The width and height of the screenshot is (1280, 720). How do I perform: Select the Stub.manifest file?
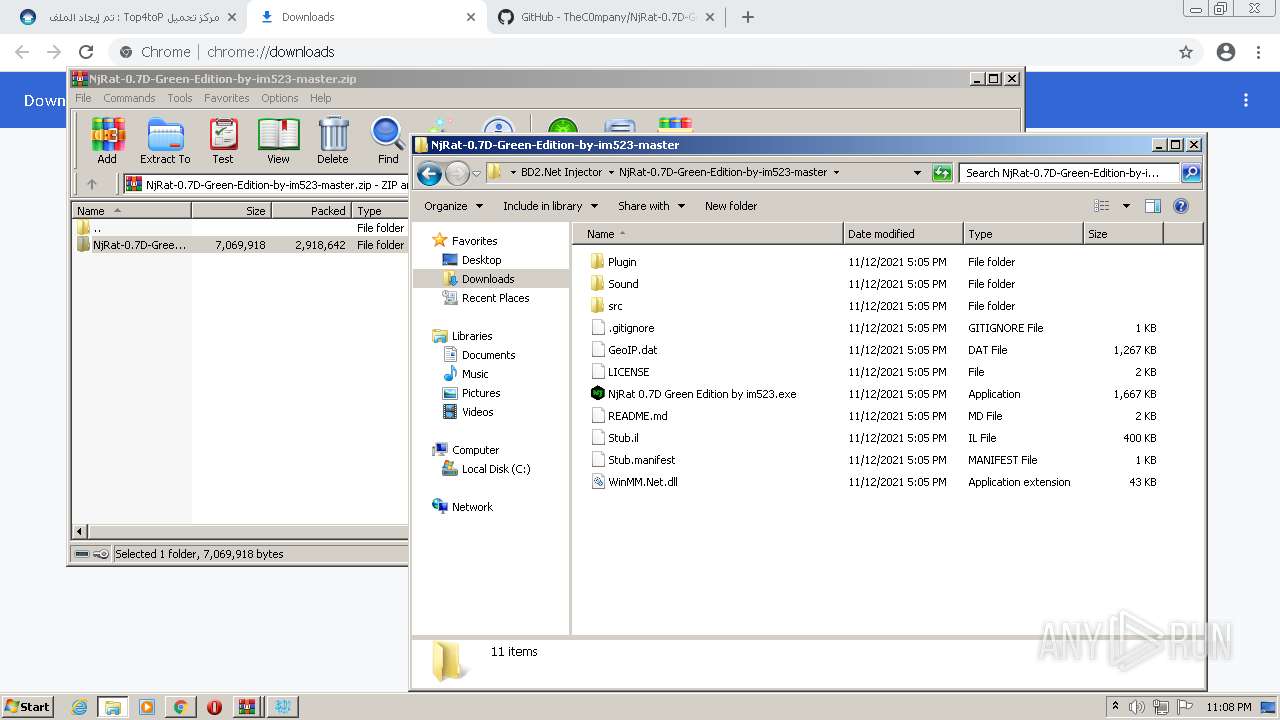point(633,460)
